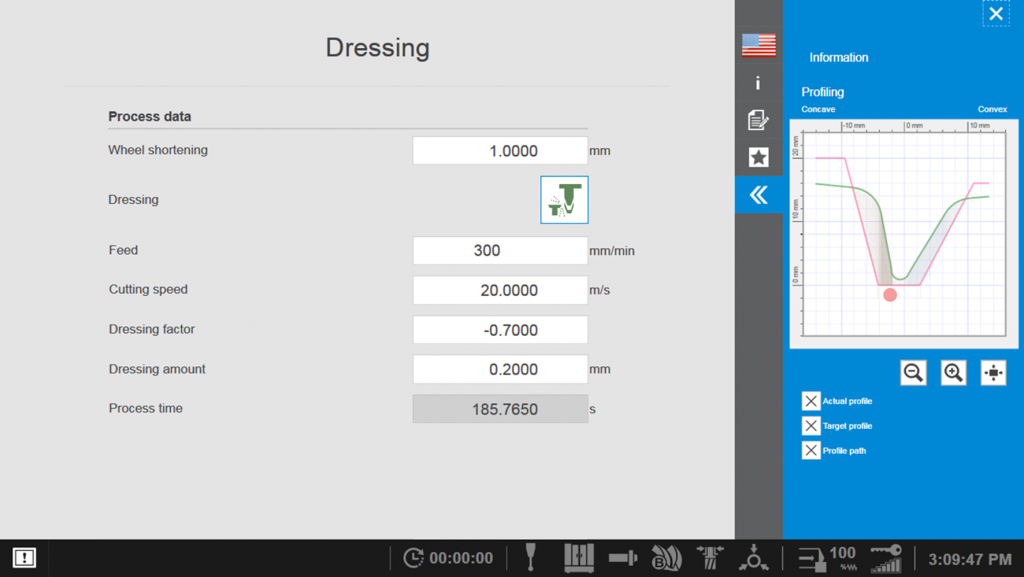
Task: Collapse the side panel with double chevron
Action: pos(759,195)
